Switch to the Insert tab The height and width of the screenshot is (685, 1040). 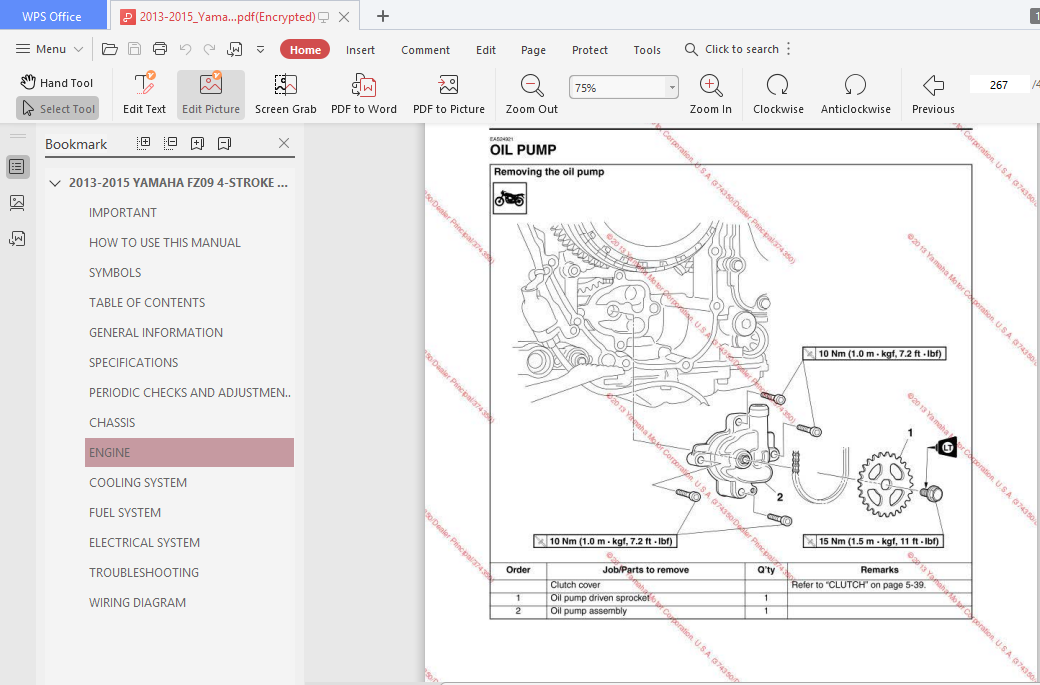360,50
